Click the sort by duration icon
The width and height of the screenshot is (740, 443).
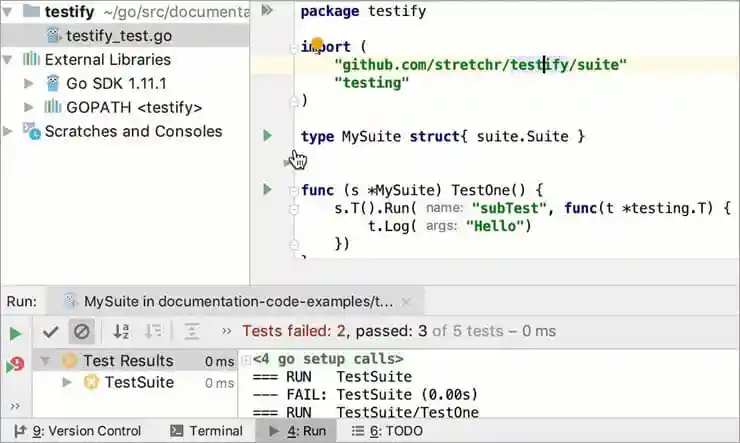point(153,332)
